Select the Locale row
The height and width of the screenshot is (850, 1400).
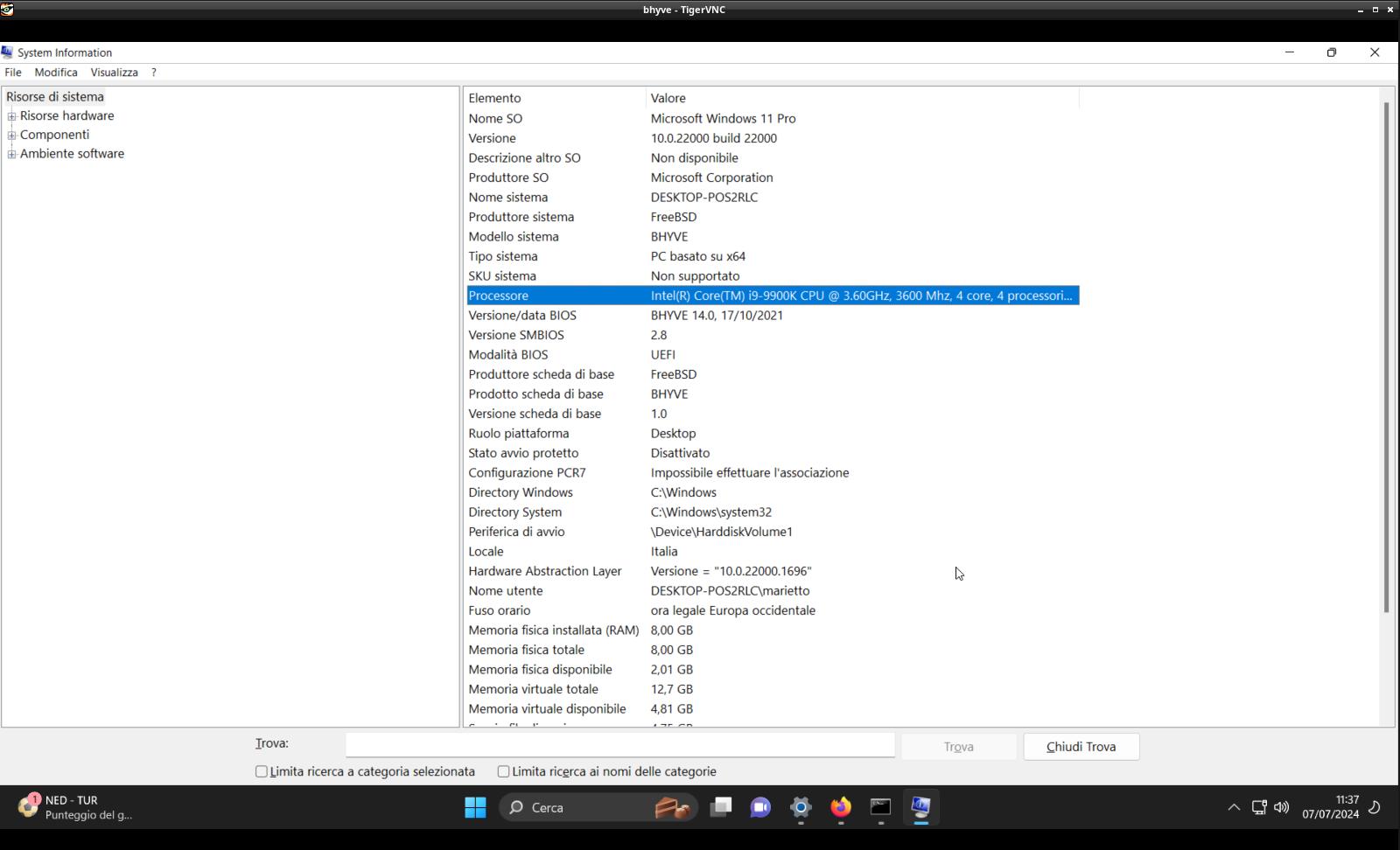point(773,552)
